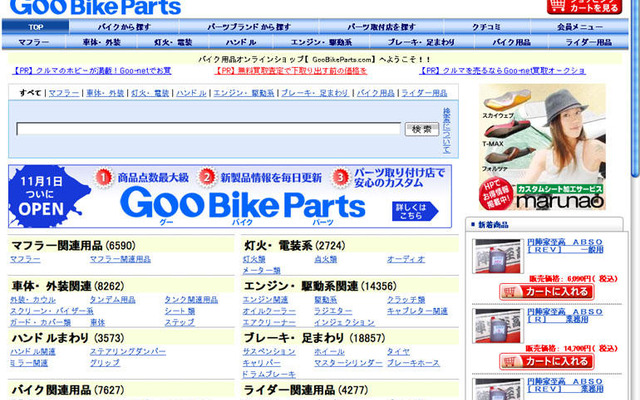This screenshot has height=400, width=640.
Task: Click the 11月1日 OPEN splash badge
Action: click(x=47, y=197)
